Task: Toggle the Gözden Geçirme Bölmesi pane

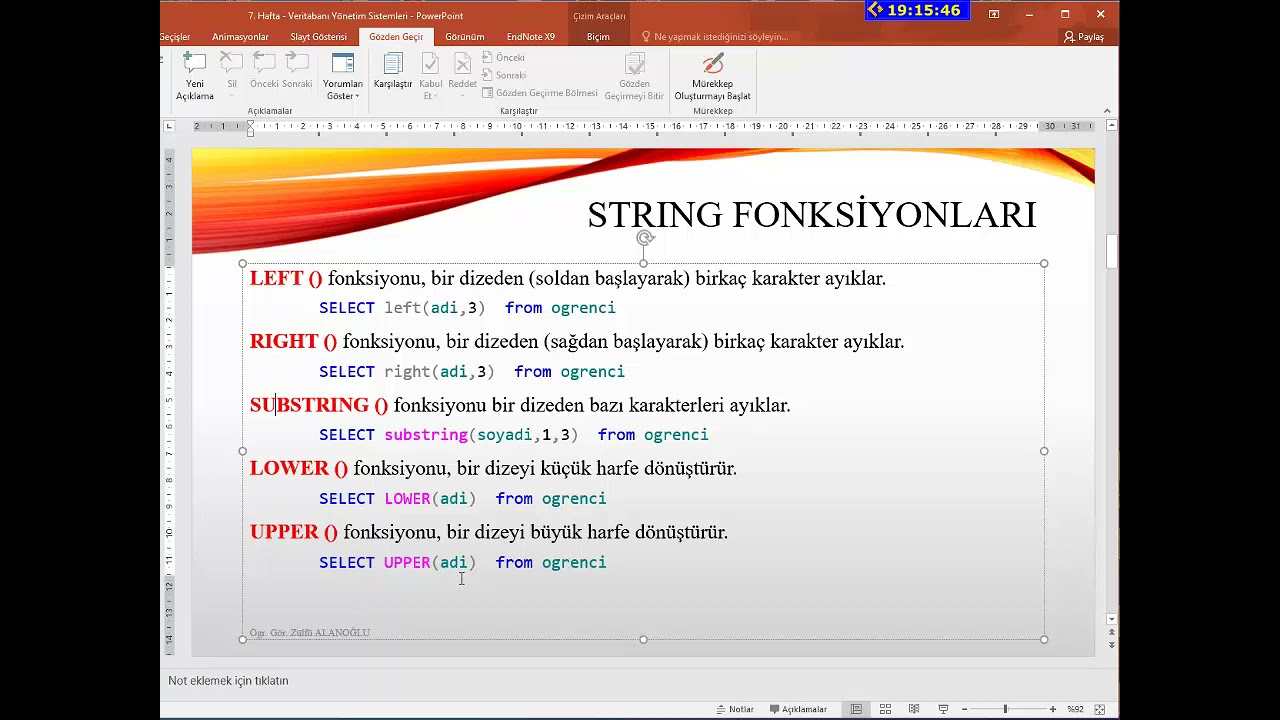Action: (540, 93)
